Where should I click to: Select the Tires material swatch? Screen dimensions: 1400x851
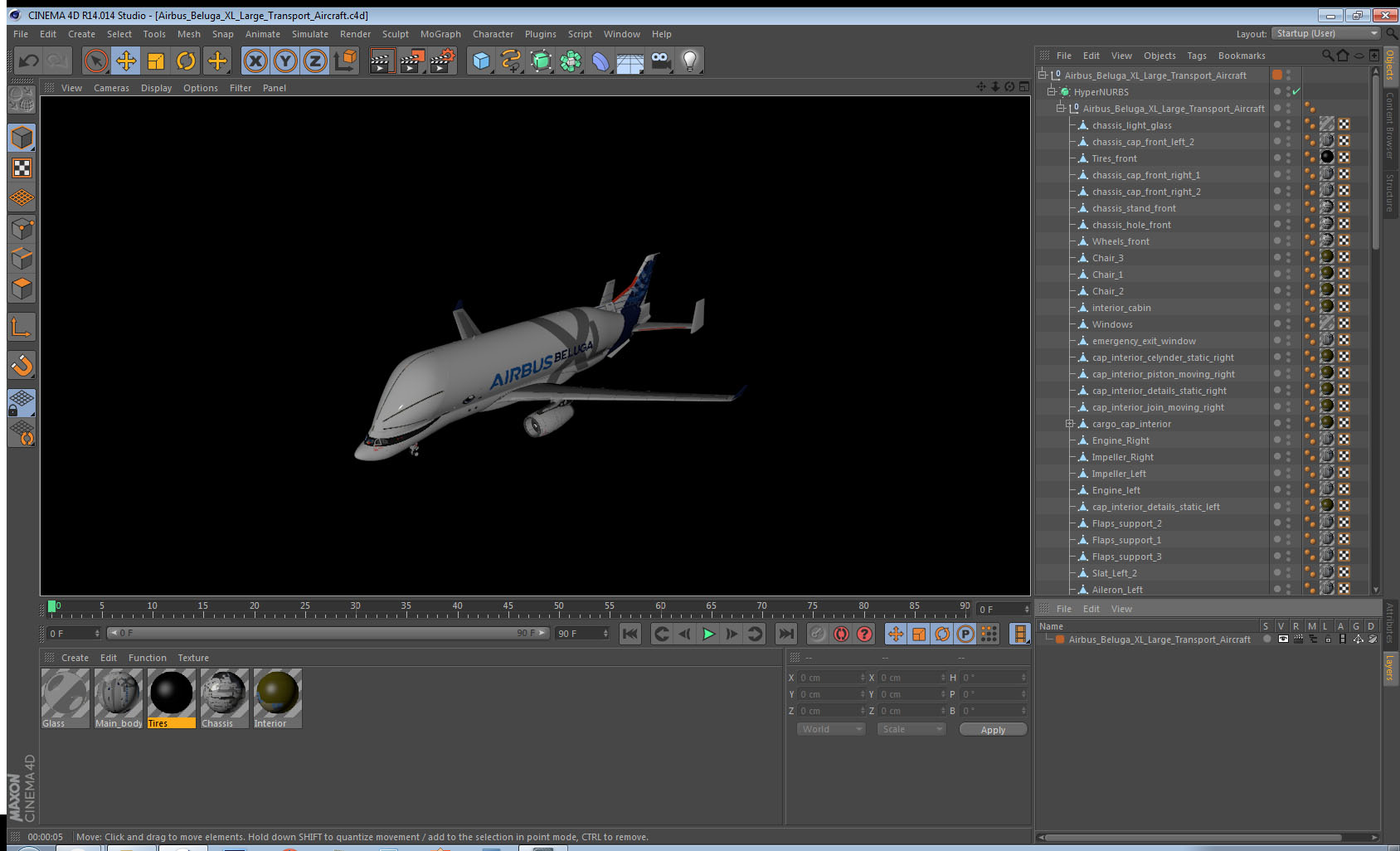[172, 698]
